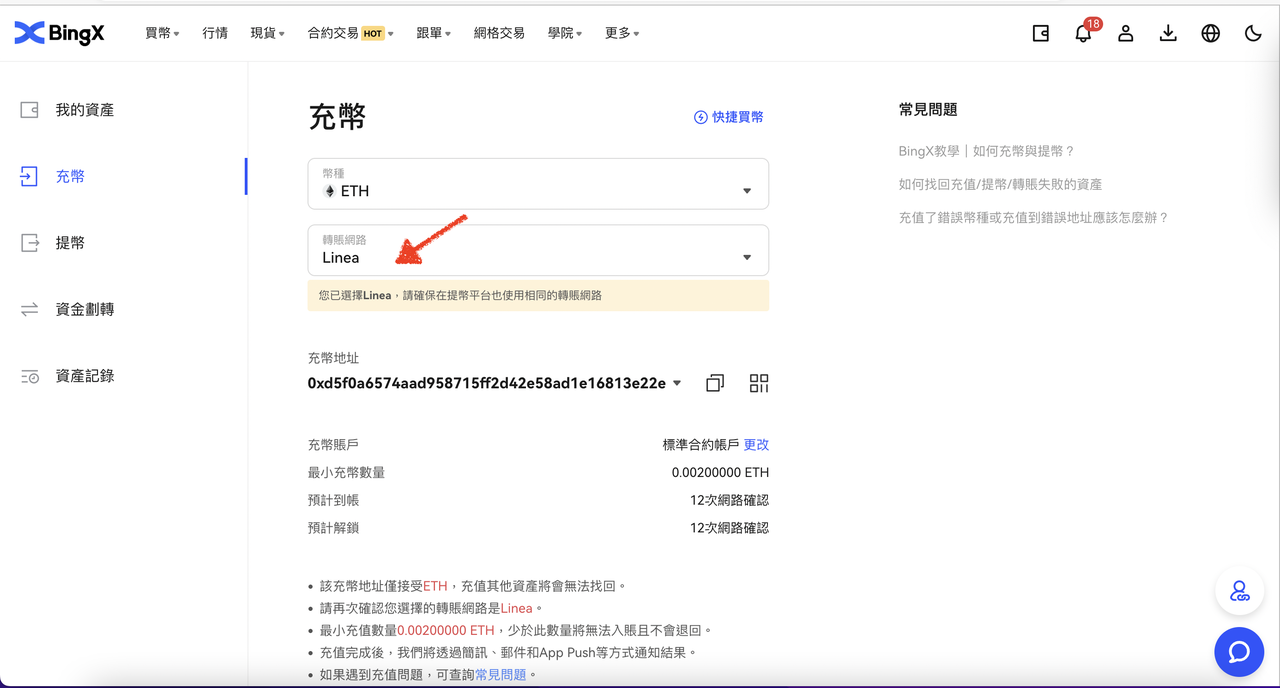Select 資金劃轉 in sidebar
The image size is (1280, 688).
click(x=85, y=310)
